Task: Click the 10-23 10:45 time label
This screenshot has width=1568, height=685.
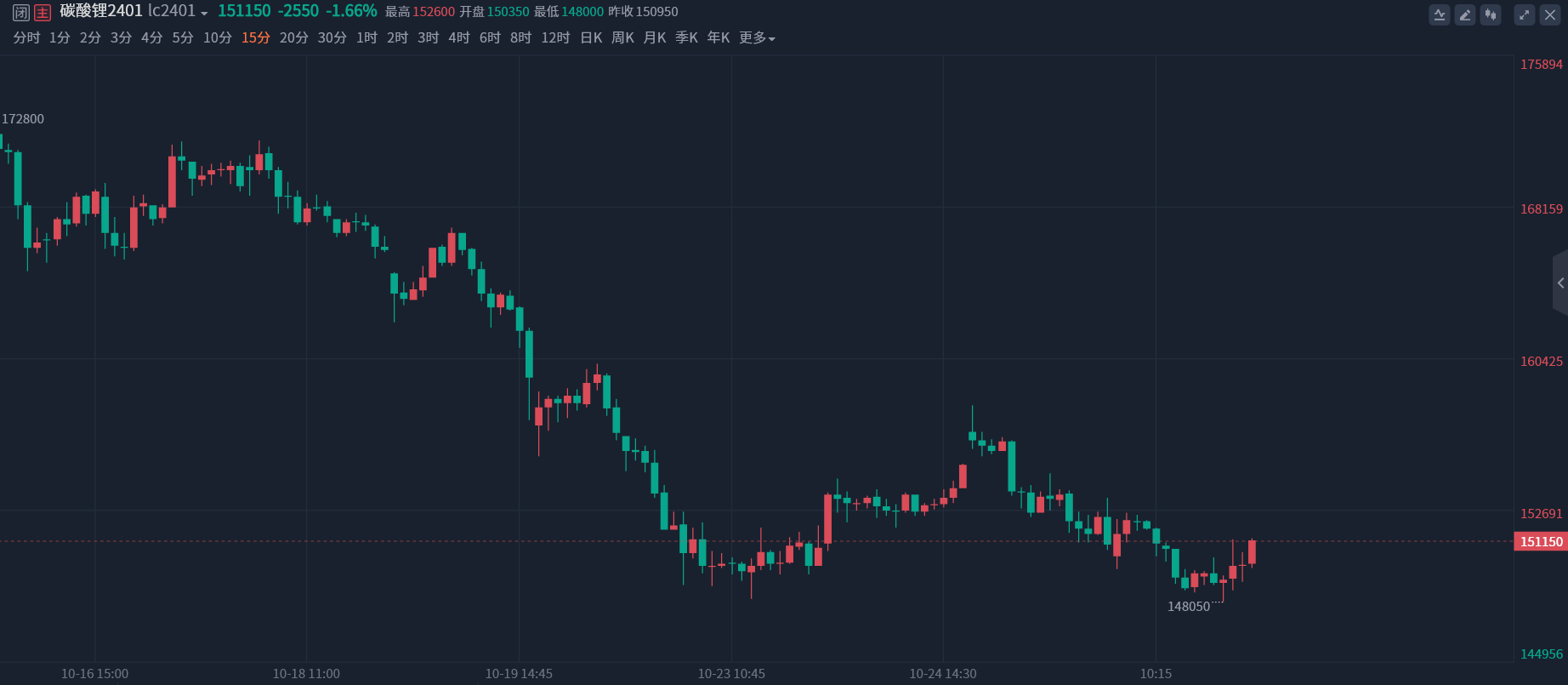Action: 731,674
